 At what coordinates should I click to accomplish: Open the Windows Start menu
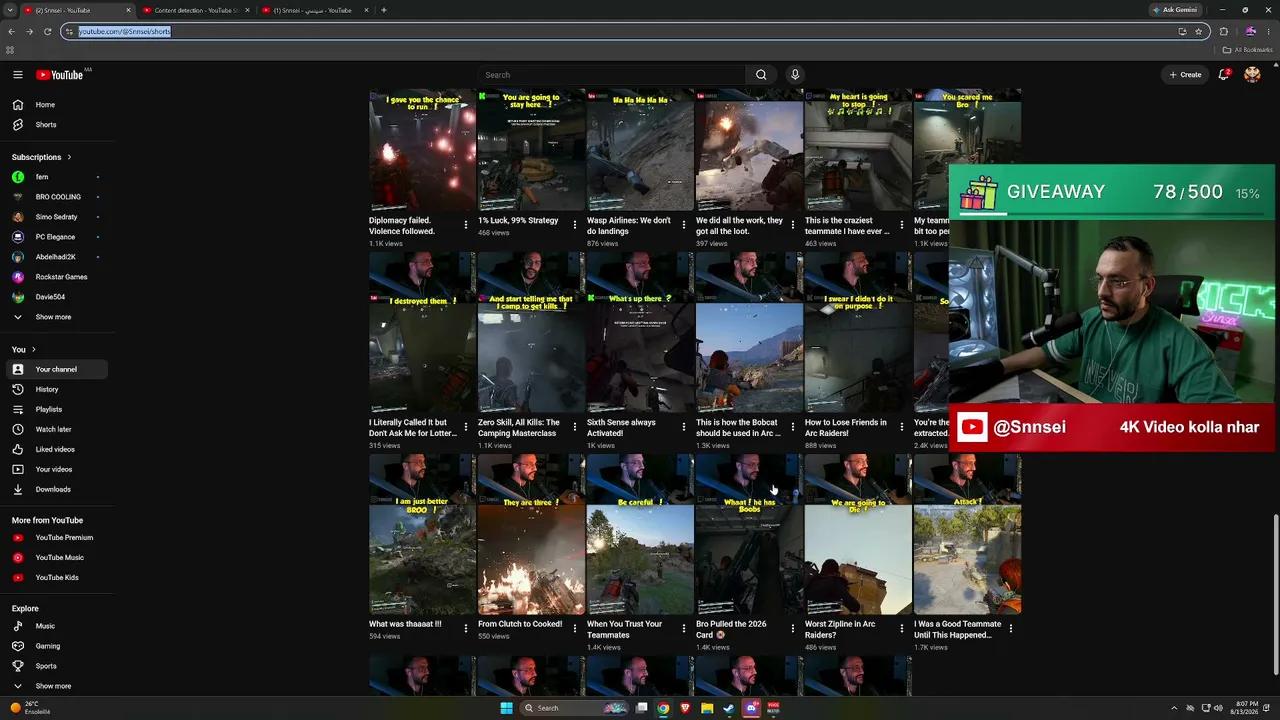[x=506, y=708]
